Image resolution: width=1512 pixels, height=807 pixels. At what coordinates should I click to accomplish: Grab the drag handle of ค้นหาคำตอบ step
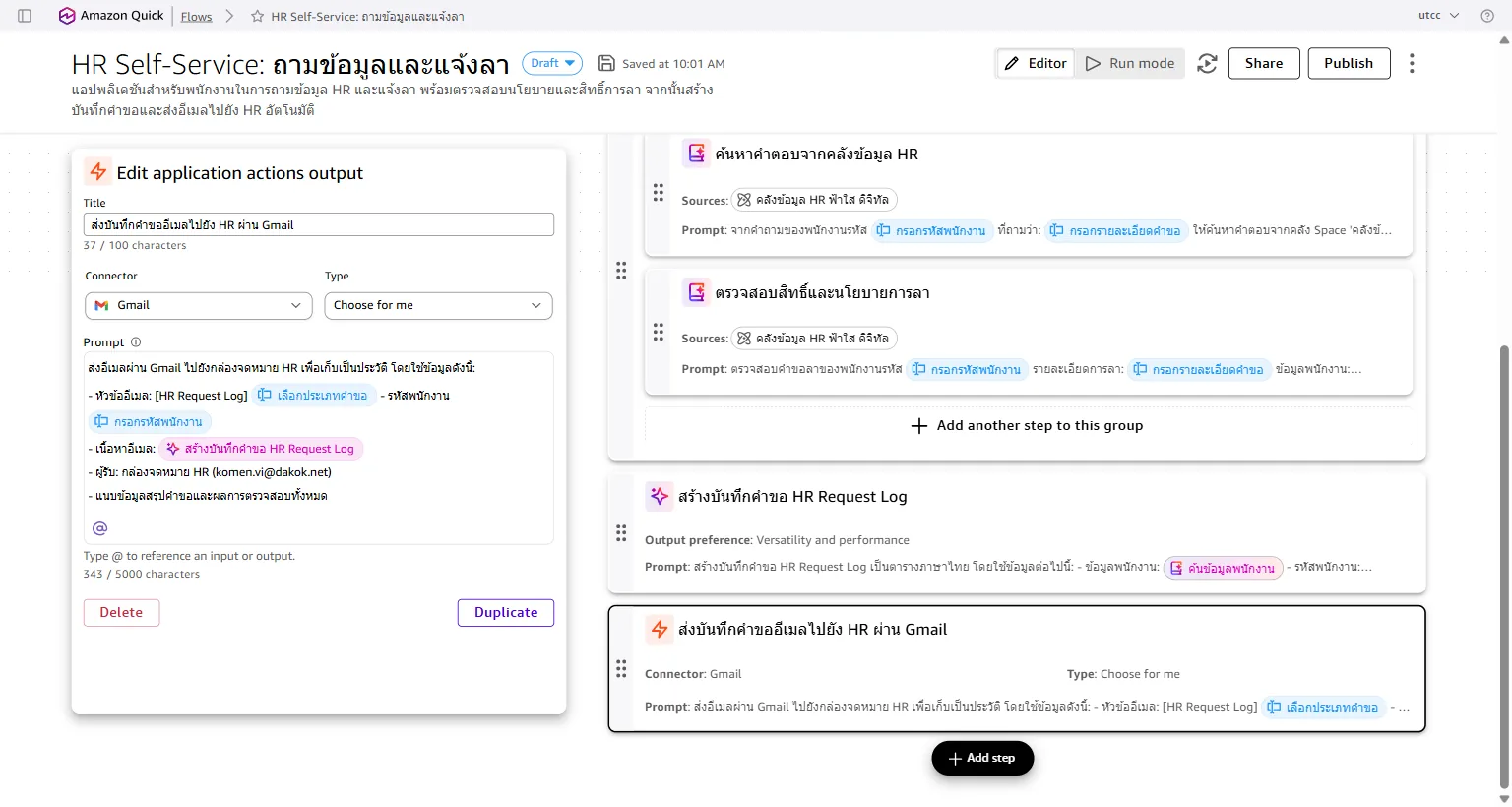click(x=659, y=193)
